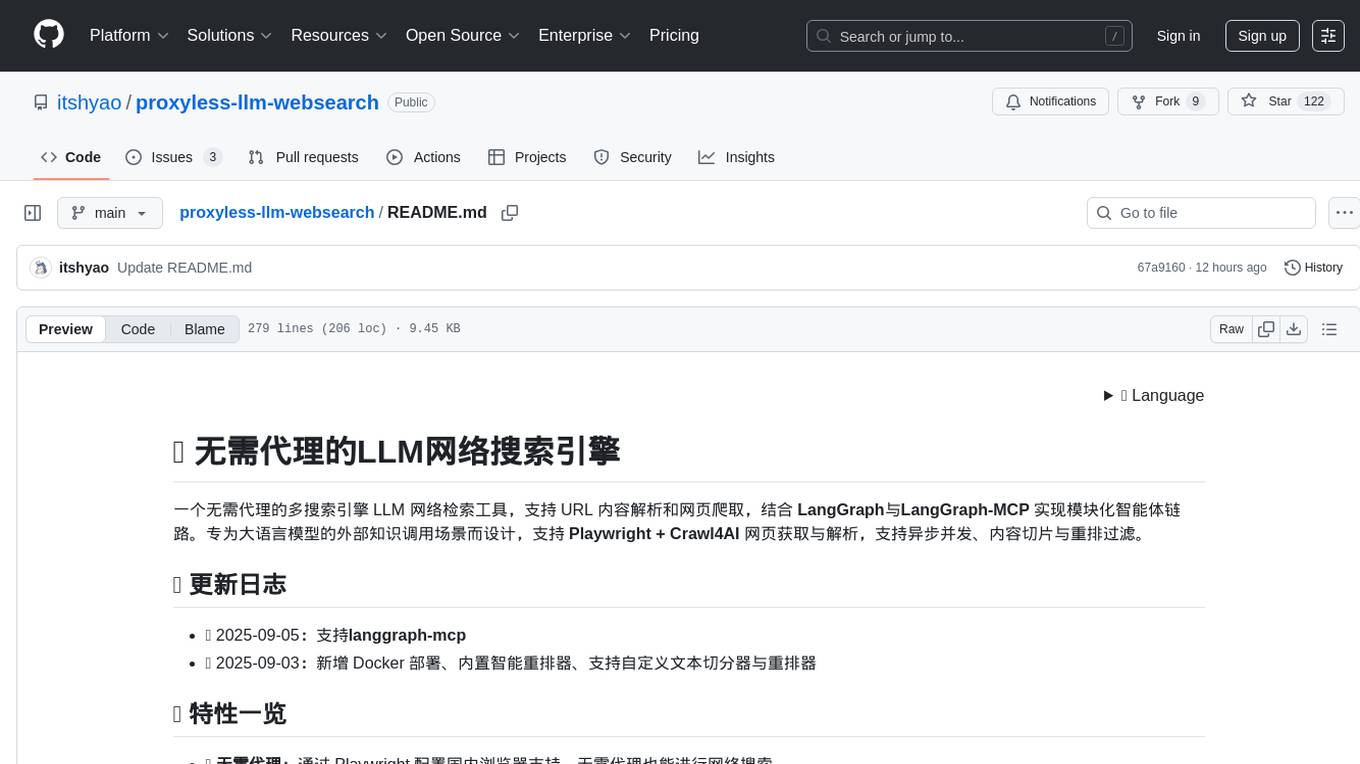
Task: Open commit 67a9160
Action: (x=1161, y=268)
